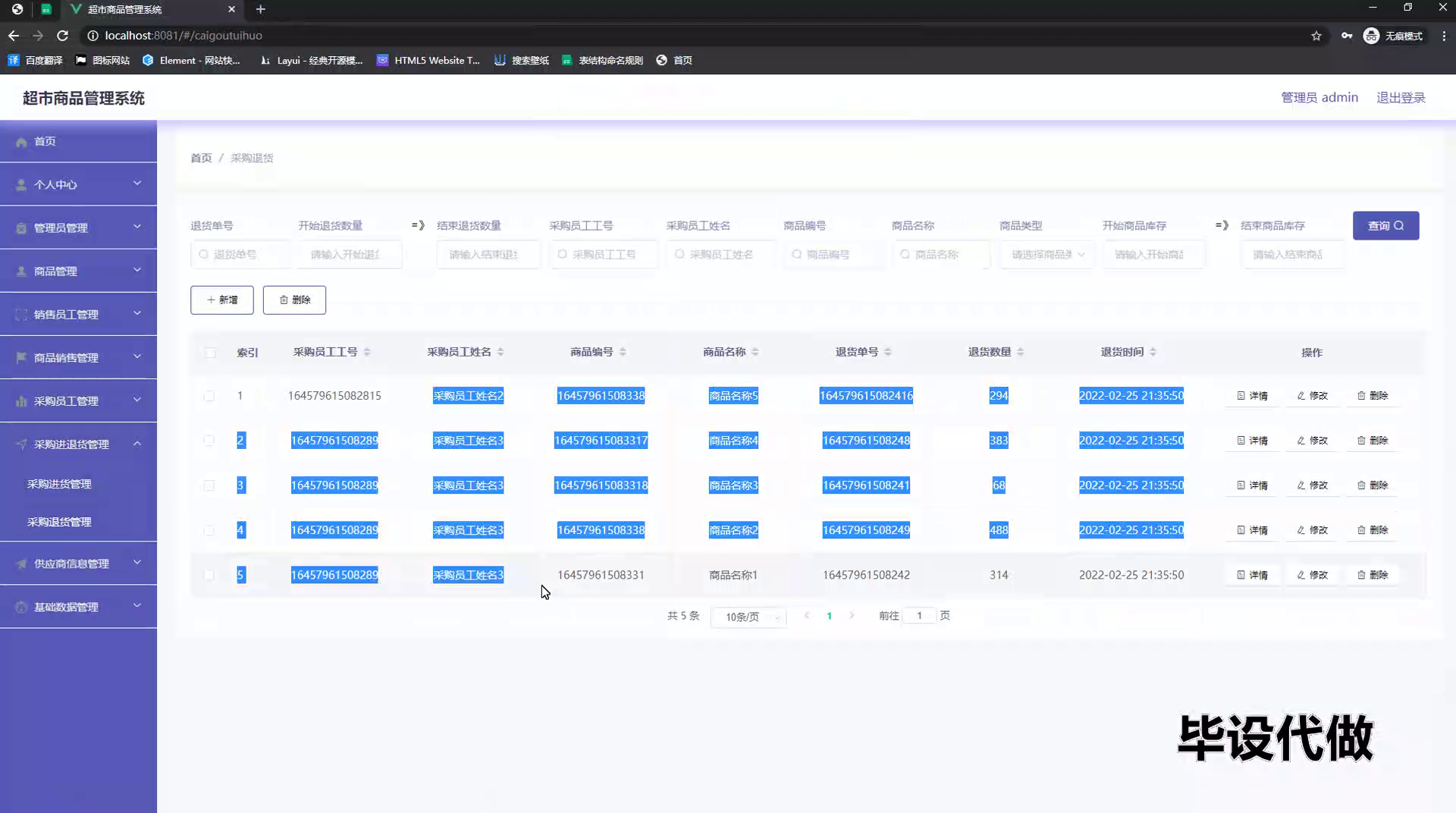Sort by 退货数量 column arrows
This screenshot has width=1456, height=813.
[x=1021, y=352]
